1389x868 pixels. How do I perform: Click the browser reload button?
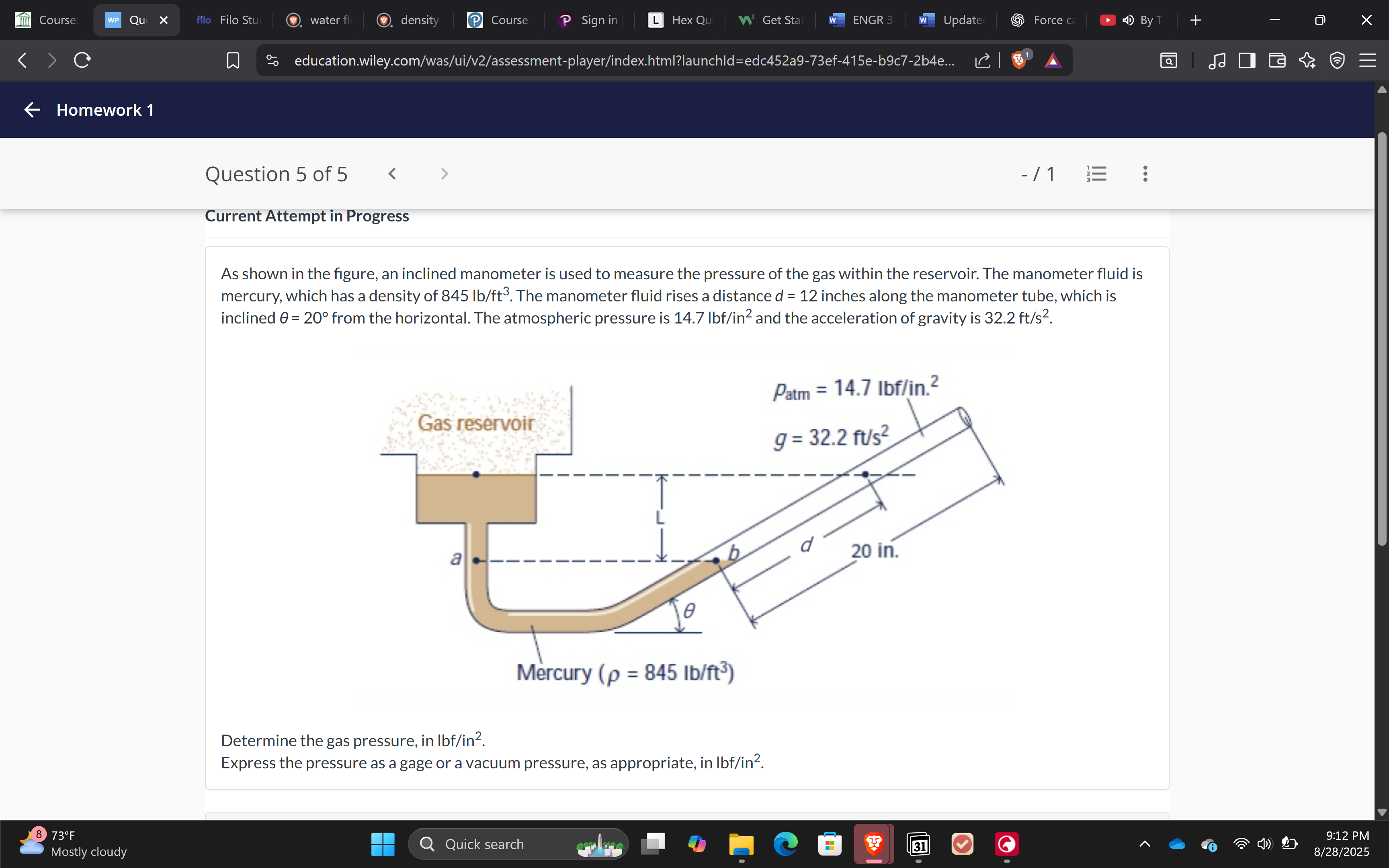point(82,60)
